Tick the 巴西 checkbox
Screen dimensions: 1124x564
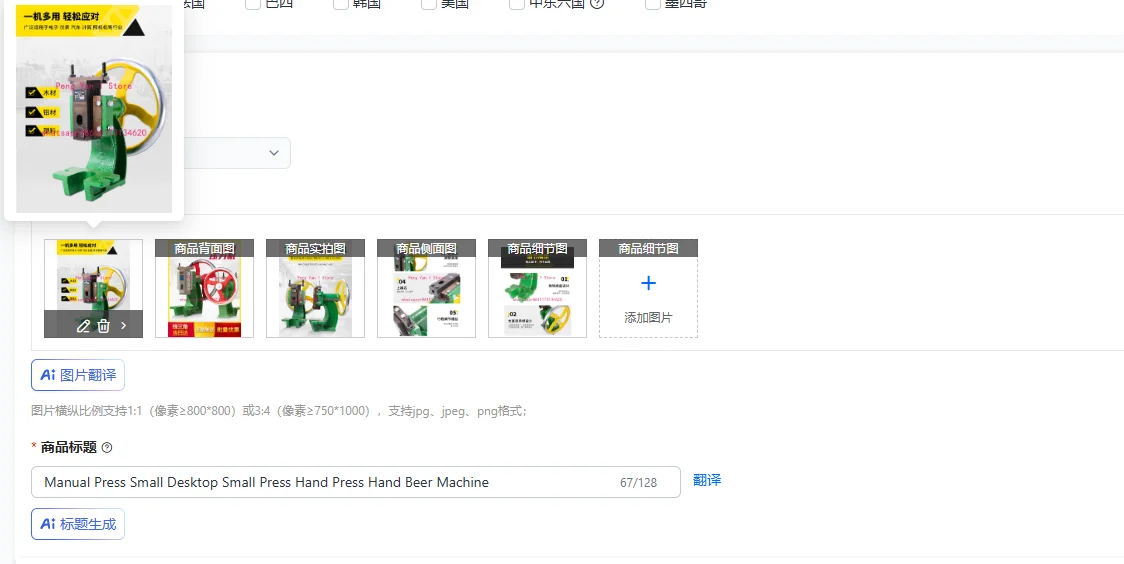pyautogui.click(x=252, y=4)
